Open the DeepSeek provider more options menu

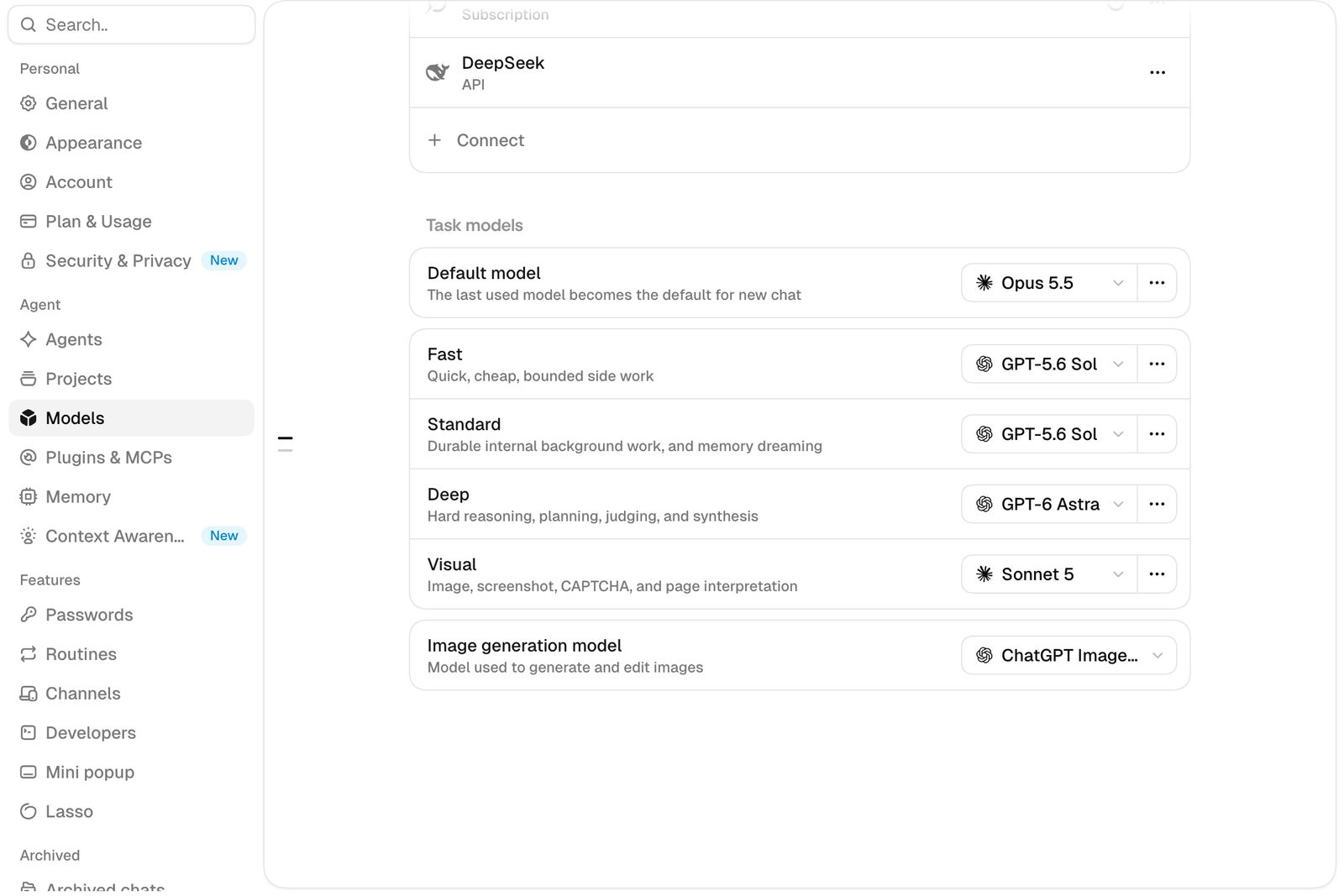tap(1158, 72)
